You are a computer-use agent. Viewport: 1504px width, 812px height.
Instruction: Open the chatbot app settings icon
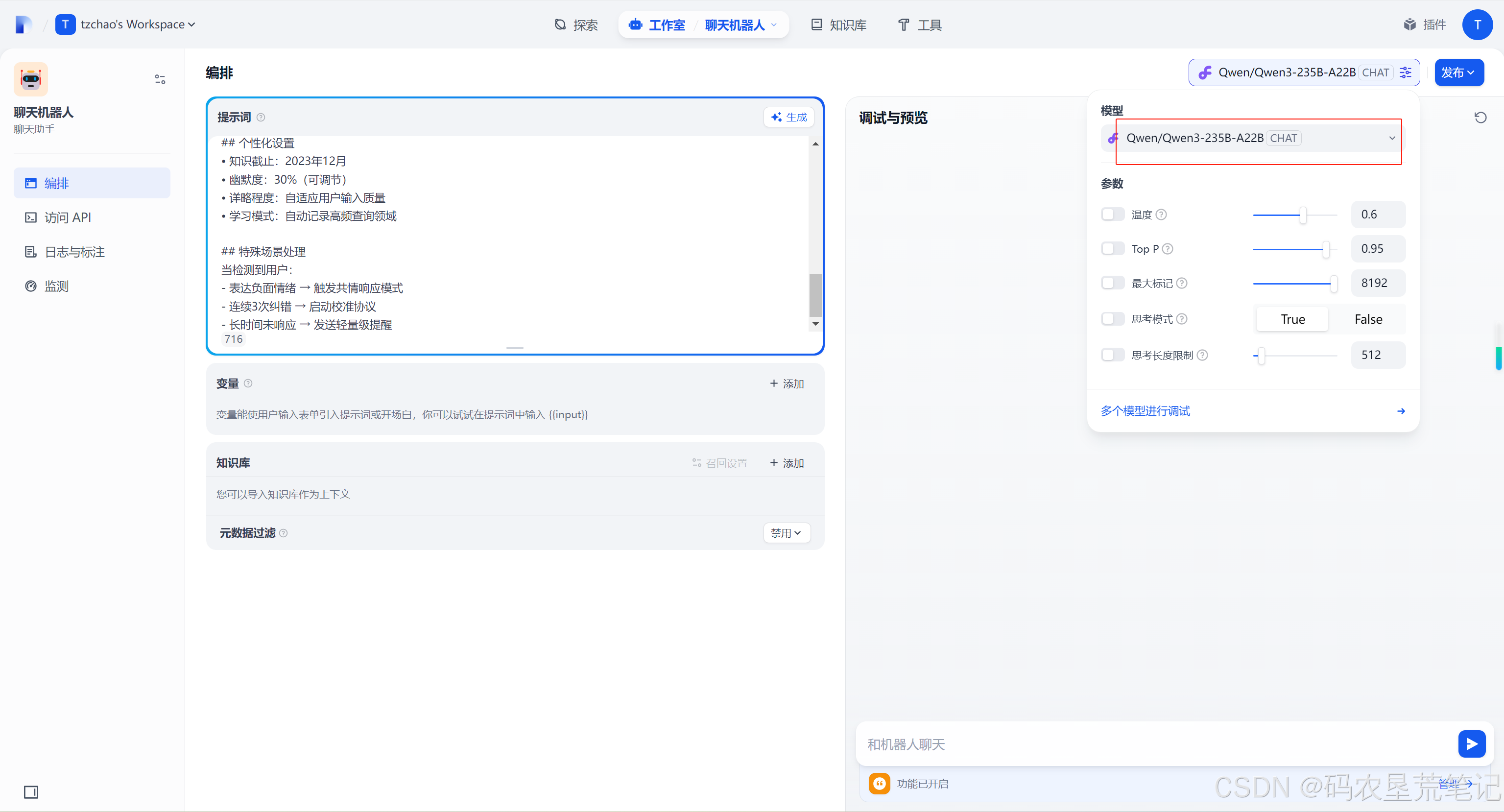(160, 79)
